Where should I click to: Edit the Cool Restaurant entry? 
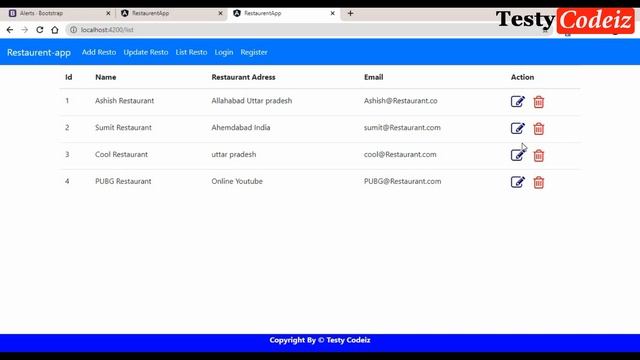(x=518, y=155)
